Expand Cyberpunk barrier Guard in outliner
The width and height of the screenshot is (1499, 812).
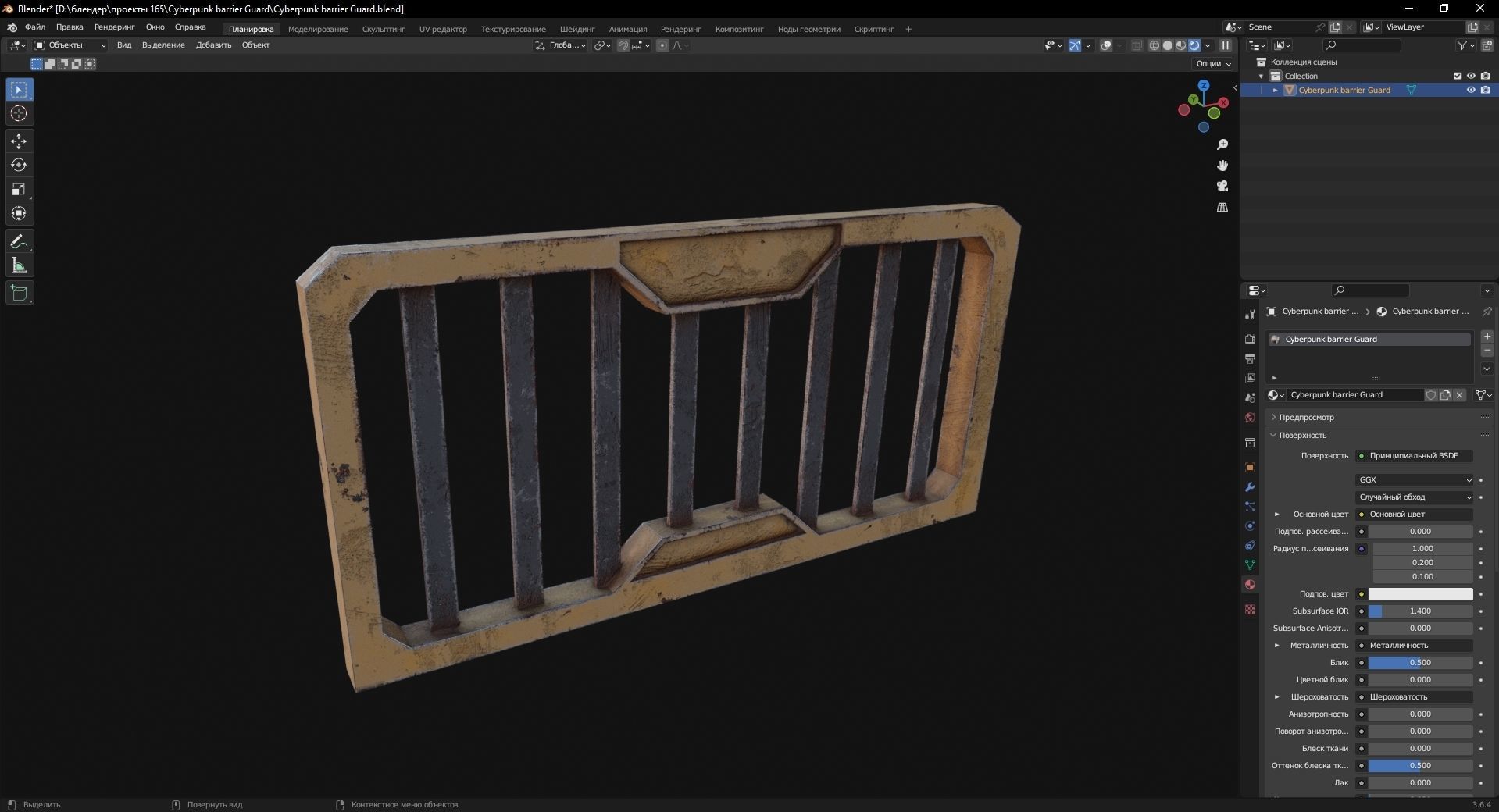point(1276,91)
